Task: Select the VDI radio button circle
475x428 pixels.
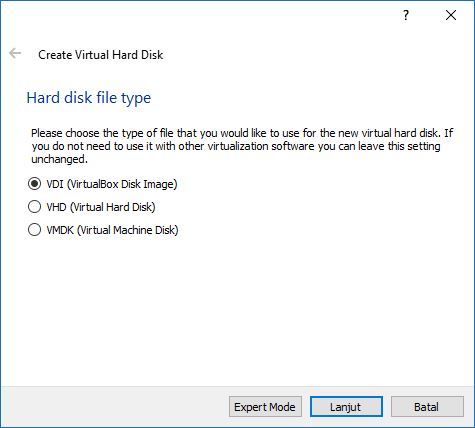Action: [x=35, y=184]
